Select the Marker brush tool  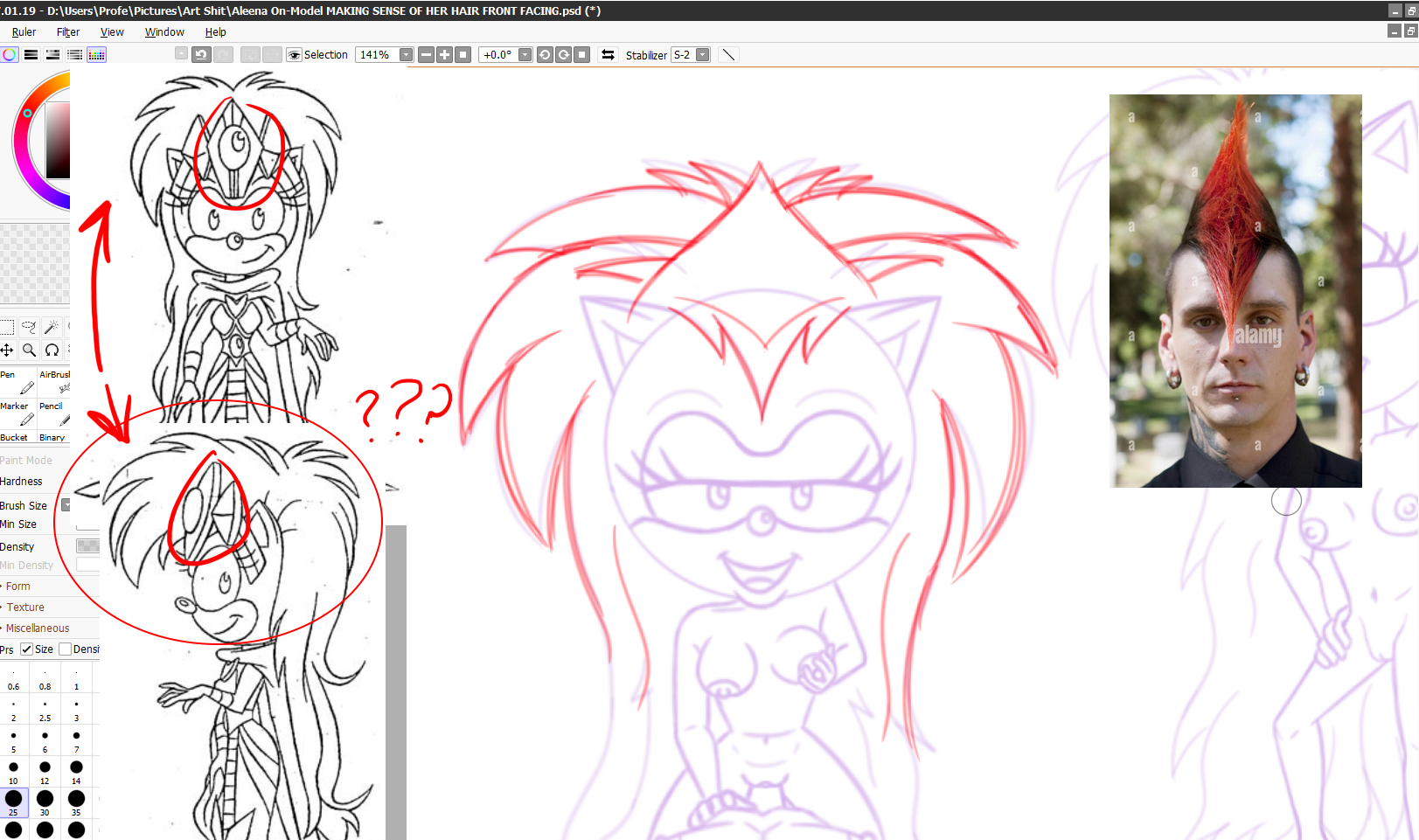point(17,413)
